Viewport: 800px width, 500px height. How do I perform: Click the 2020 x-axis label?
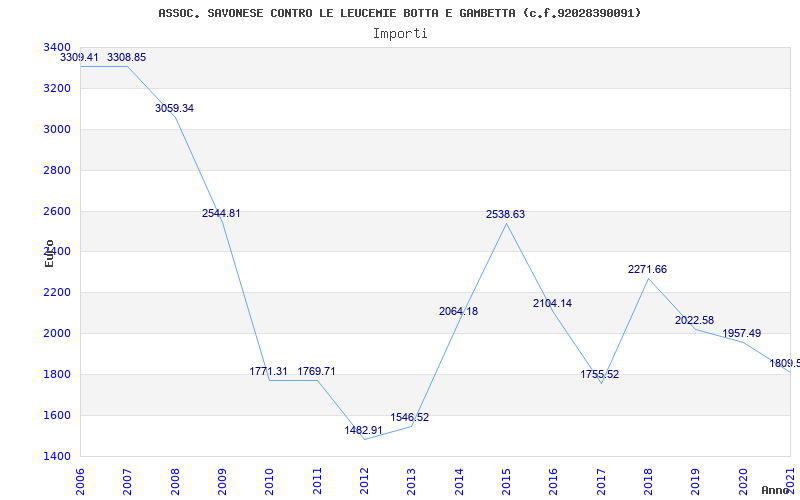coord(743,482)
